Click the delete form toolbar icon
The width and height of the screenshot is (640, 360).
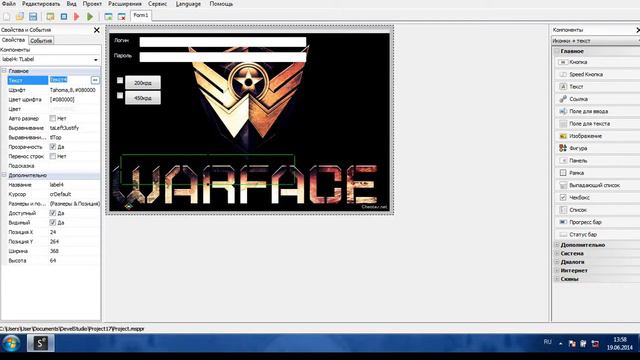[x=122, y=17]
